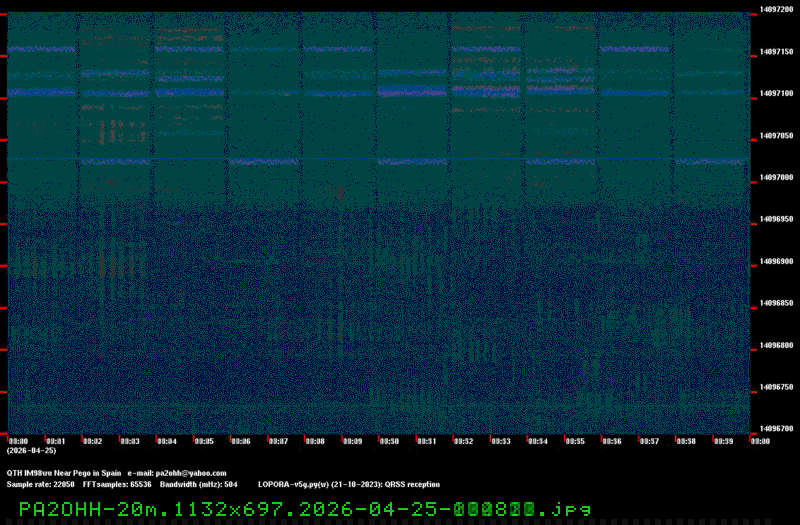This screenshot has width=800, height=525.
Task: Select the 14097150 frequency axis label
Action: [777, 51]
